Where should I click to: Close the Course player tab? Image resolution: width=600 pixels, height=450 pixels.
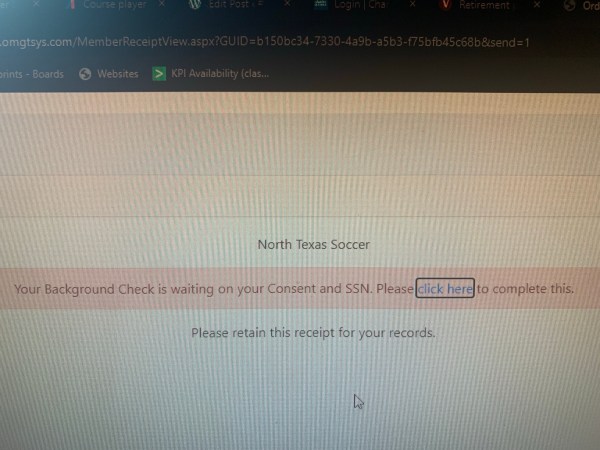tap(162, 4)
